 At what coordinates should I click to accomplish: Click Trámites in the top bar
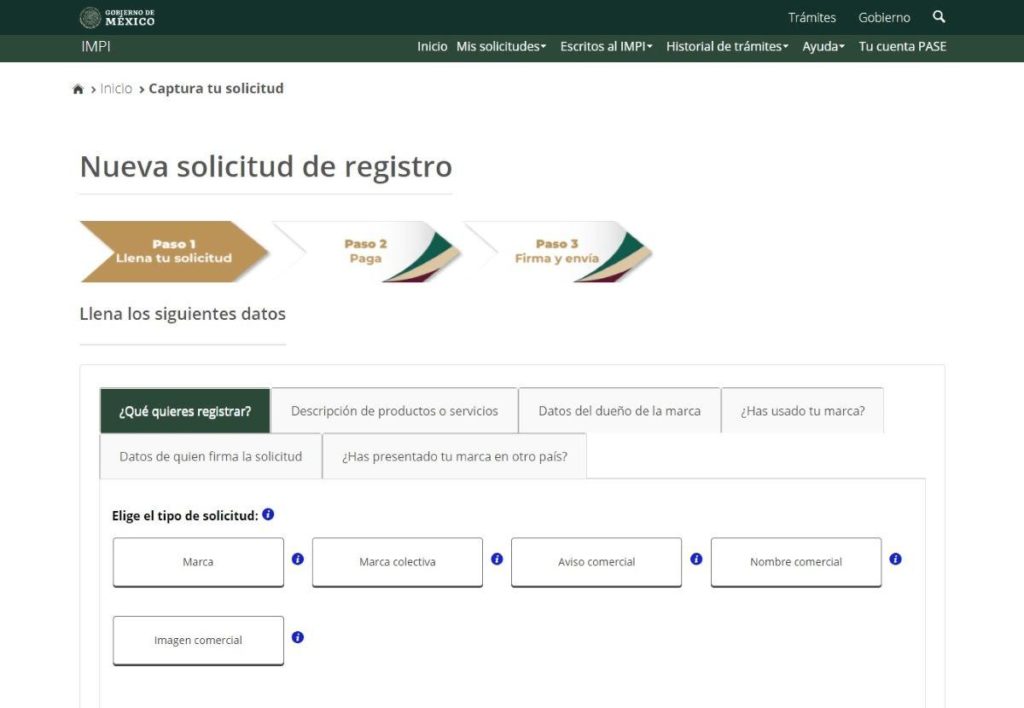tap(810, 17)
